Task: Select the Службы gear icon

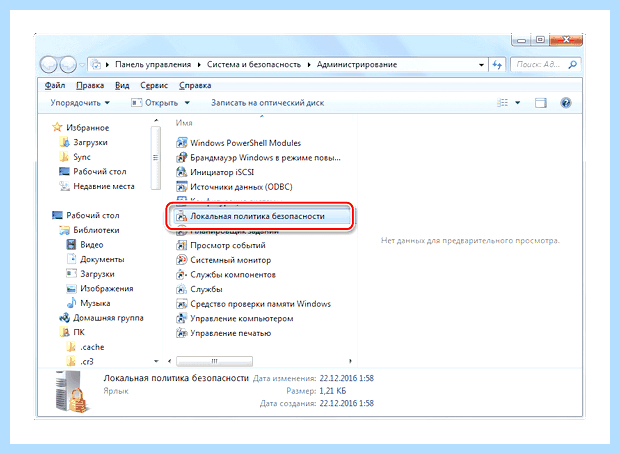Action: pyautogui.click(x=181, y=289)
